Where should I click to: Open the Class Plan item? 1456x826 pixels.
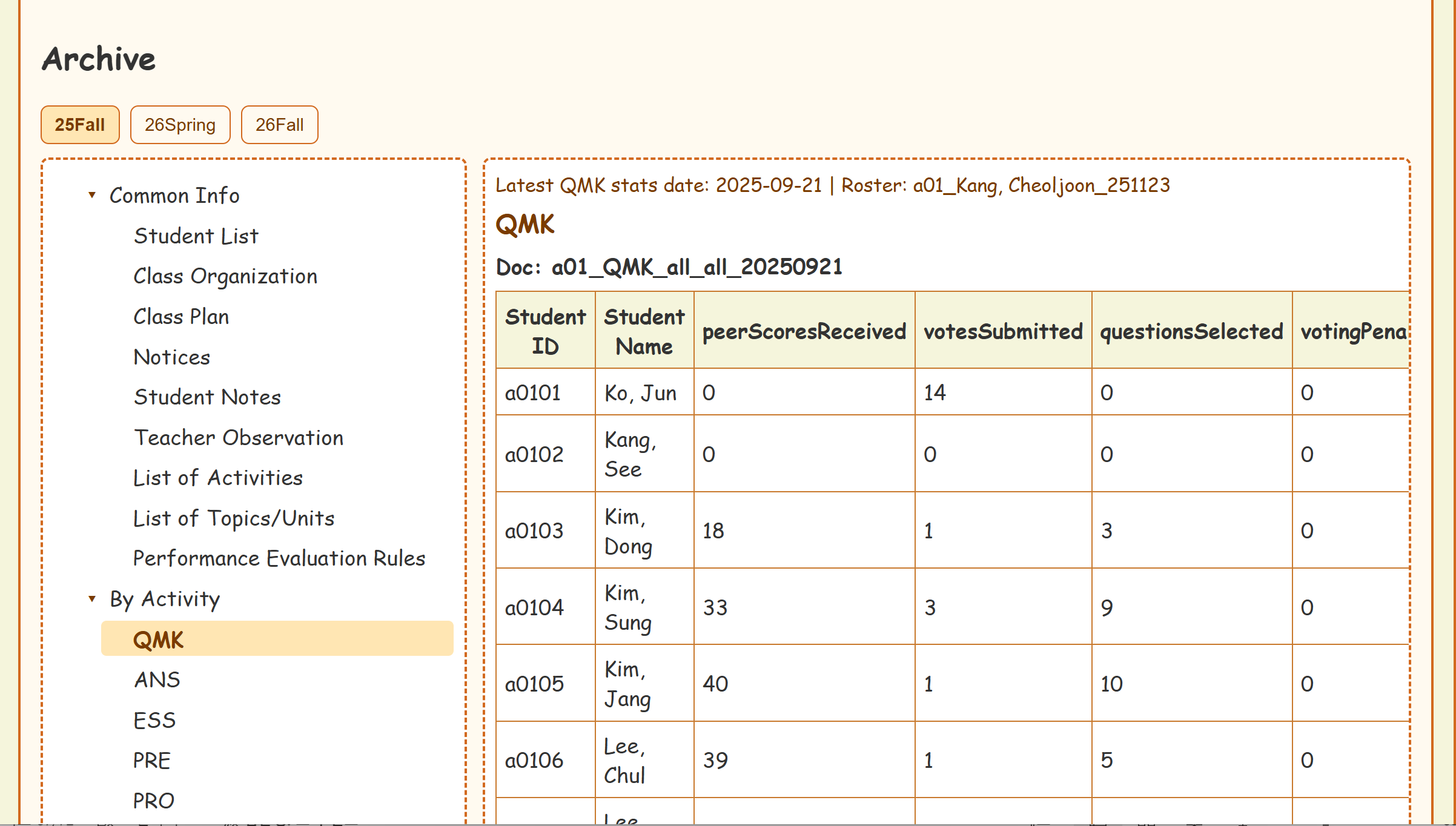180,317
